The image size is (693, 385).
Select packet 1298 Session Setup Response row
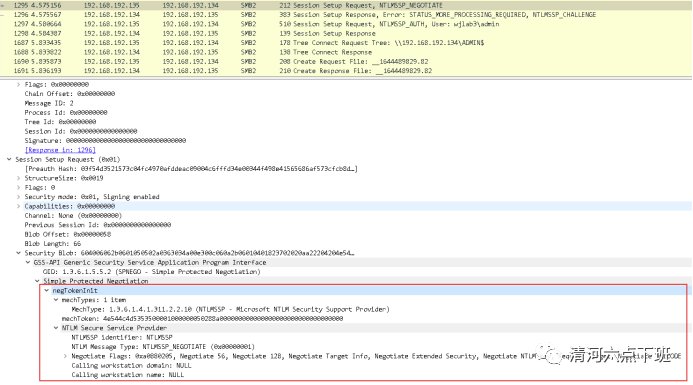(346, 33)
